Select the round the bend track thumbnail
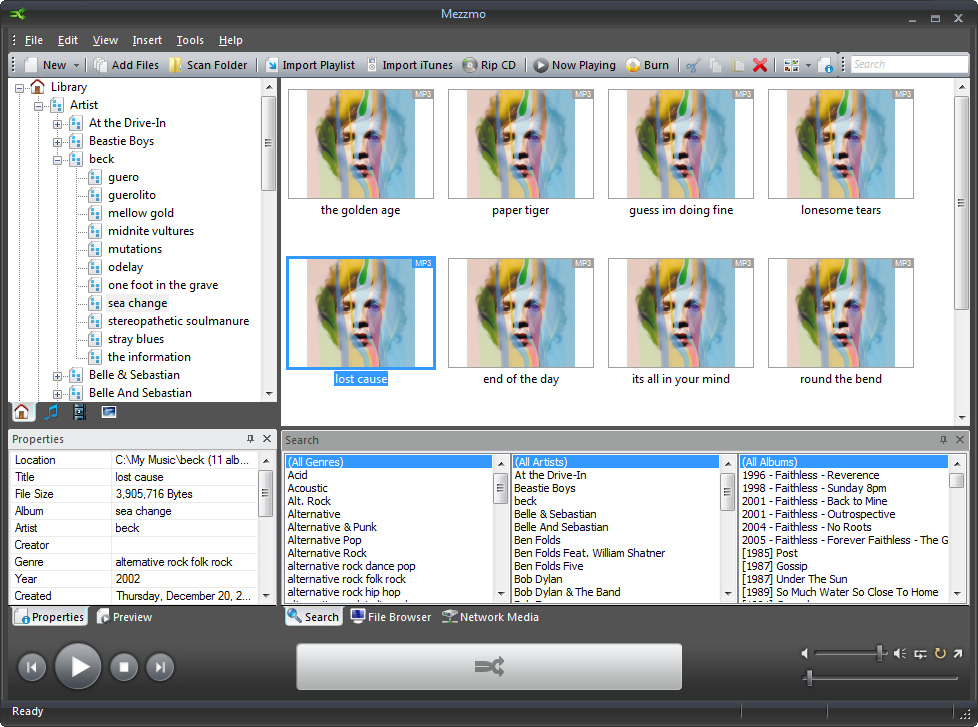978x727 pixels. (x=841, y=313)
